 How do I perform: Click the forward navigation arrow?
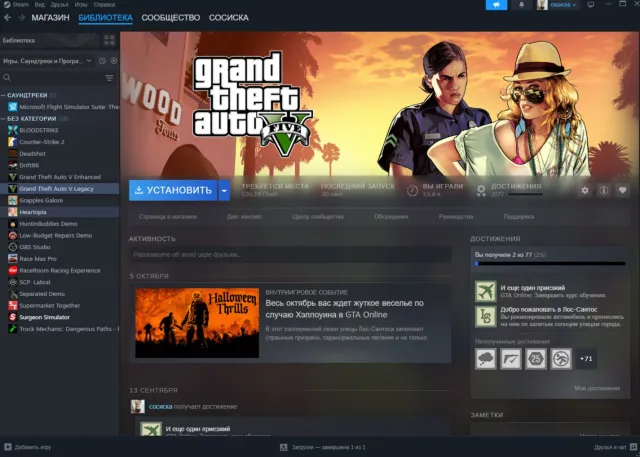pyautogui.click(x=22, y=18)
